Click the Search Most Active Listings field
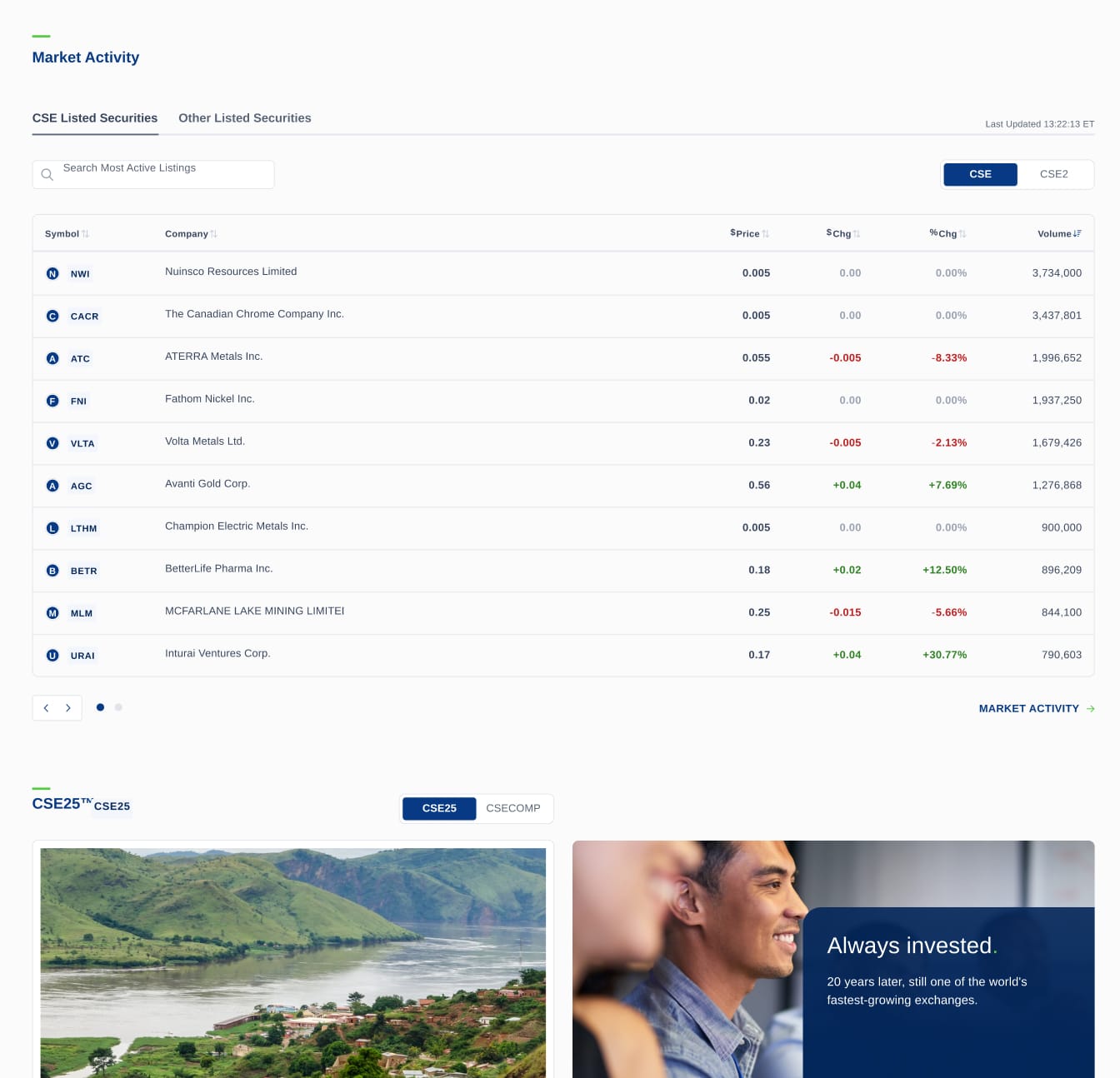1120x1078 pixels. coord(153,175)
